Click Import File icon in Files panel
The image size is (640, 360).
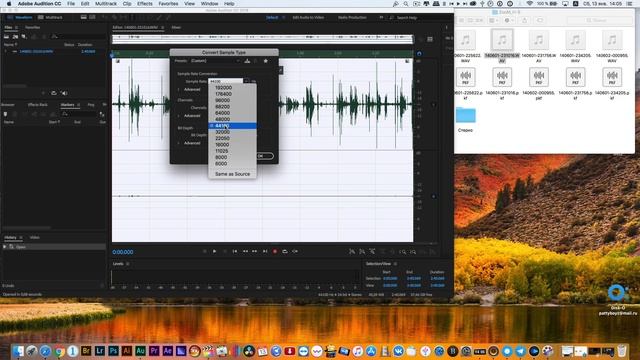tap(15, 37)
